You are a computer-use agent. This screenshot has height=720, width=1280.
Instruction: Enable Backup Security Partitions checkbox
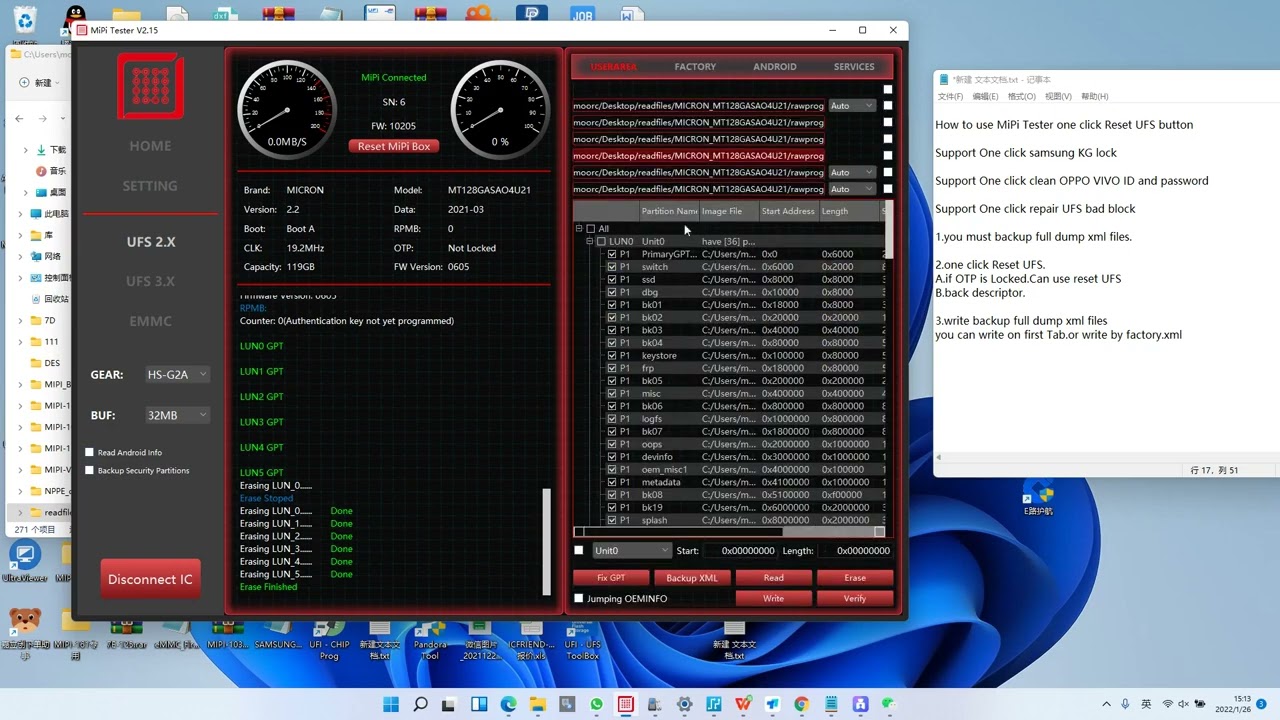coord(90,470)
